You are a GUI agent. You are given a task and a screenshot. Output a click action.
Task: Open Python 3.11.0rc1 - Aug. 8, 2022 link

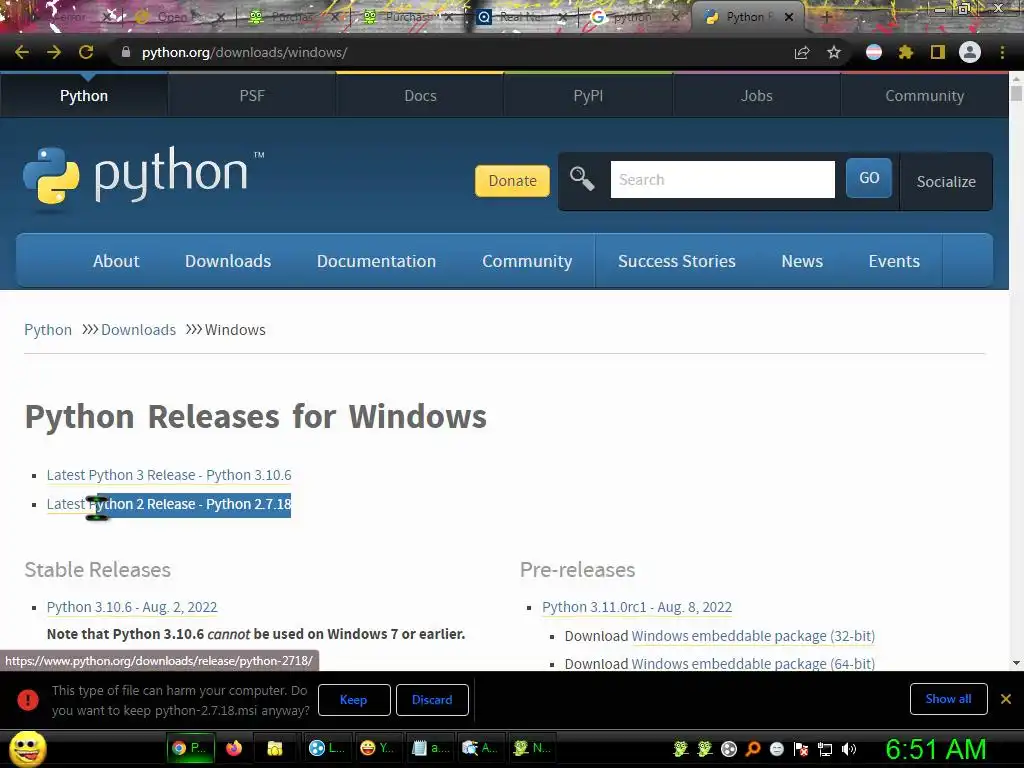(x=637, y=607)
